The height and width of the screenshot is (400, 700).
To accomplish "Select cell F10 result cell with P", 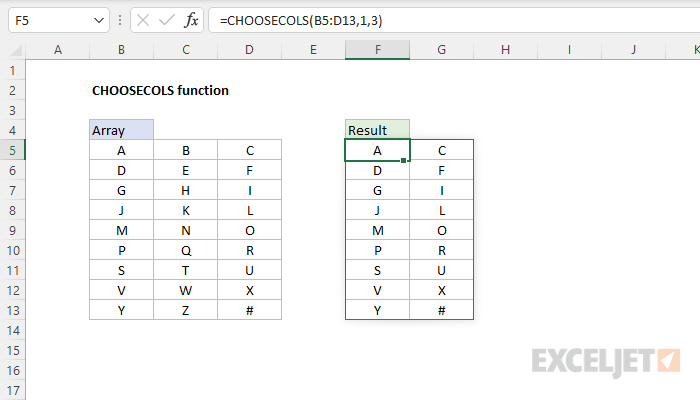I will click(377, 250).
